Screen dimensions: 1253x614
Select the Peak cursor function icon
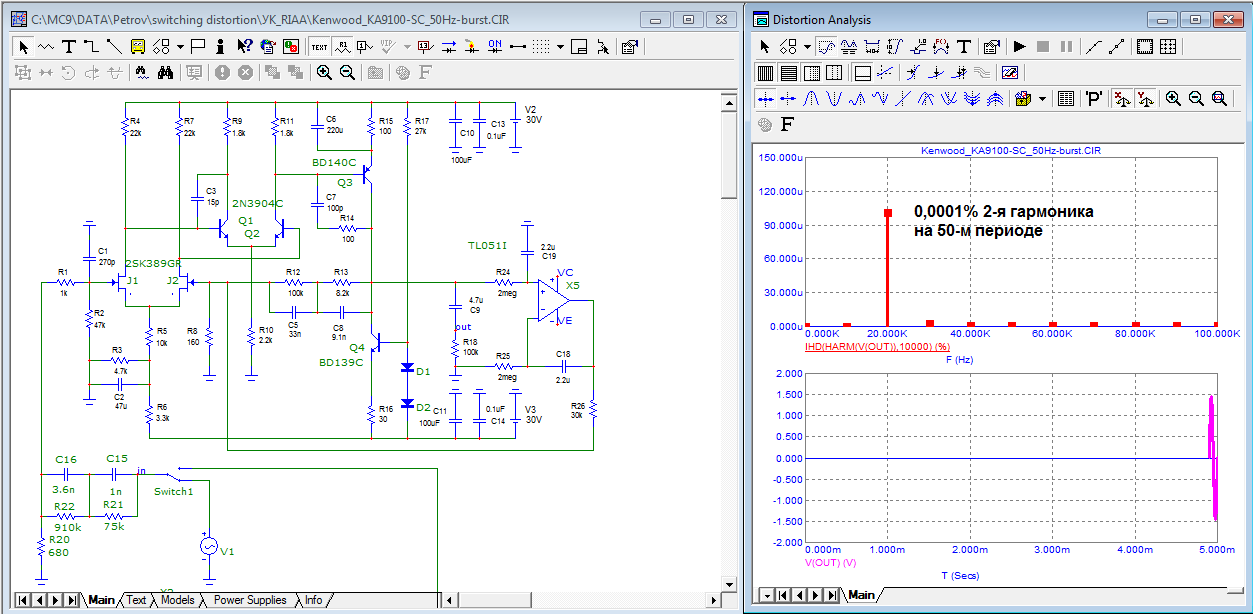pyautogui.click(x=811, y=98)
